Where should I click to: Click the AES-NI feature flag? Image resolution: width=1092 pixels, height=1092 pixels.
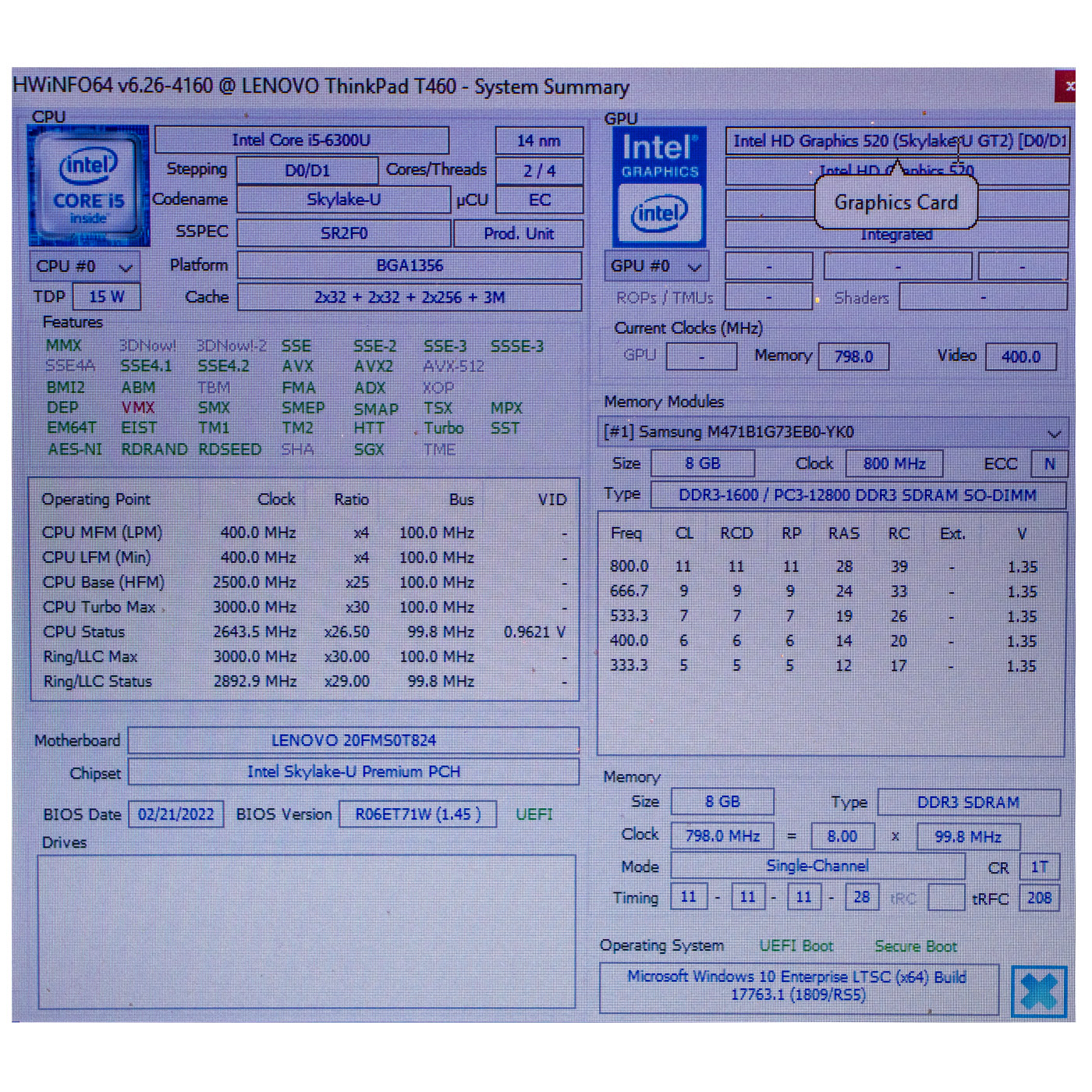pyautogui.click(x=75, y=449)
